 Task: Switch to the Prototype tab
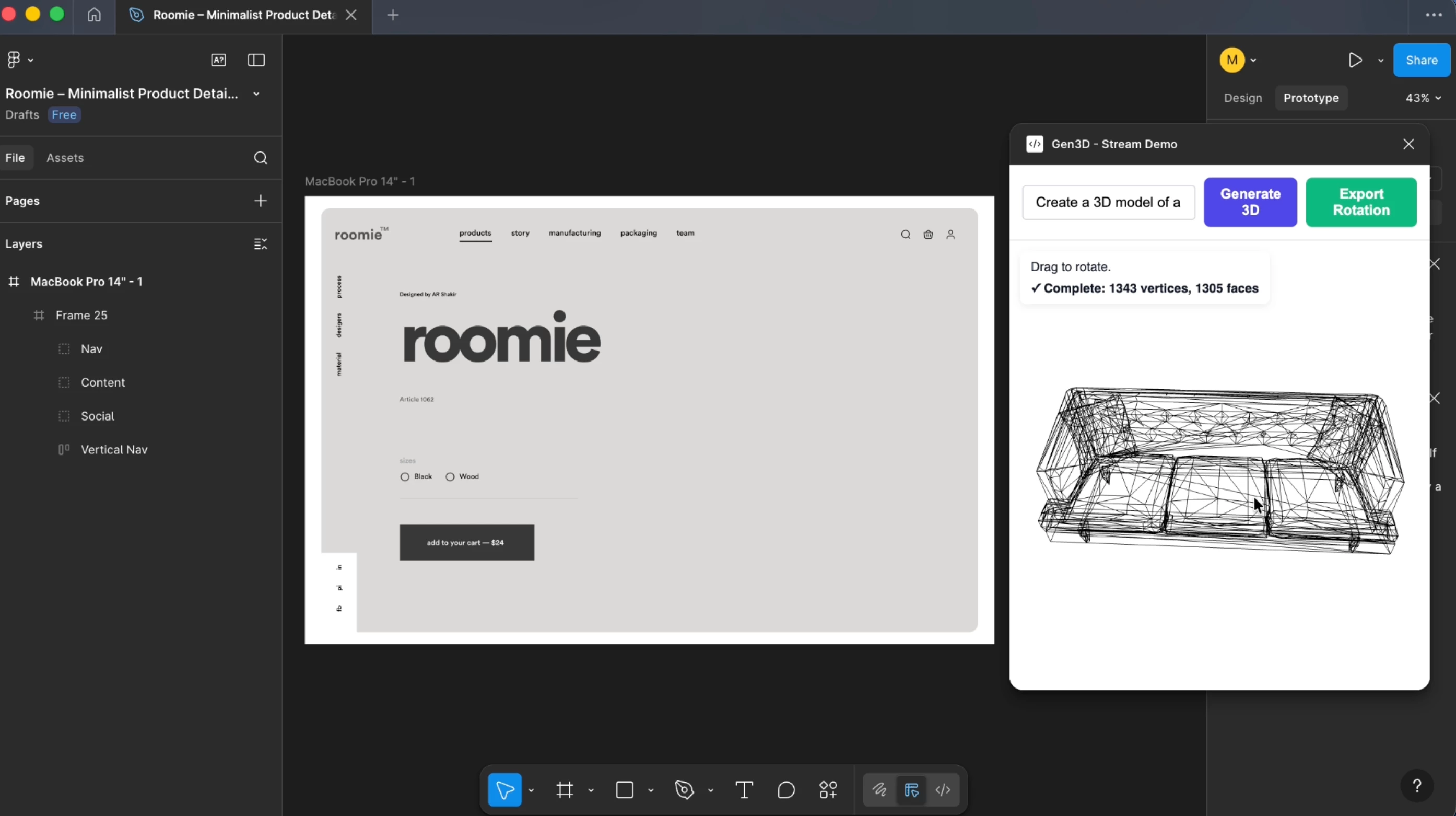coord(1311,98)
